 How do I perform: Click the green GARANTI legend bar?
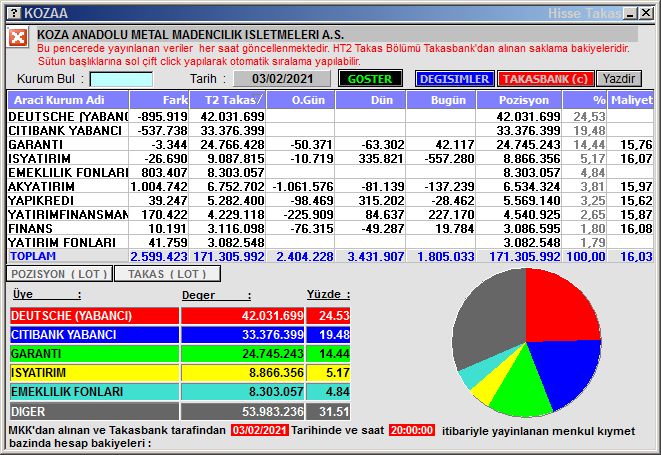[x=94, y=353]
